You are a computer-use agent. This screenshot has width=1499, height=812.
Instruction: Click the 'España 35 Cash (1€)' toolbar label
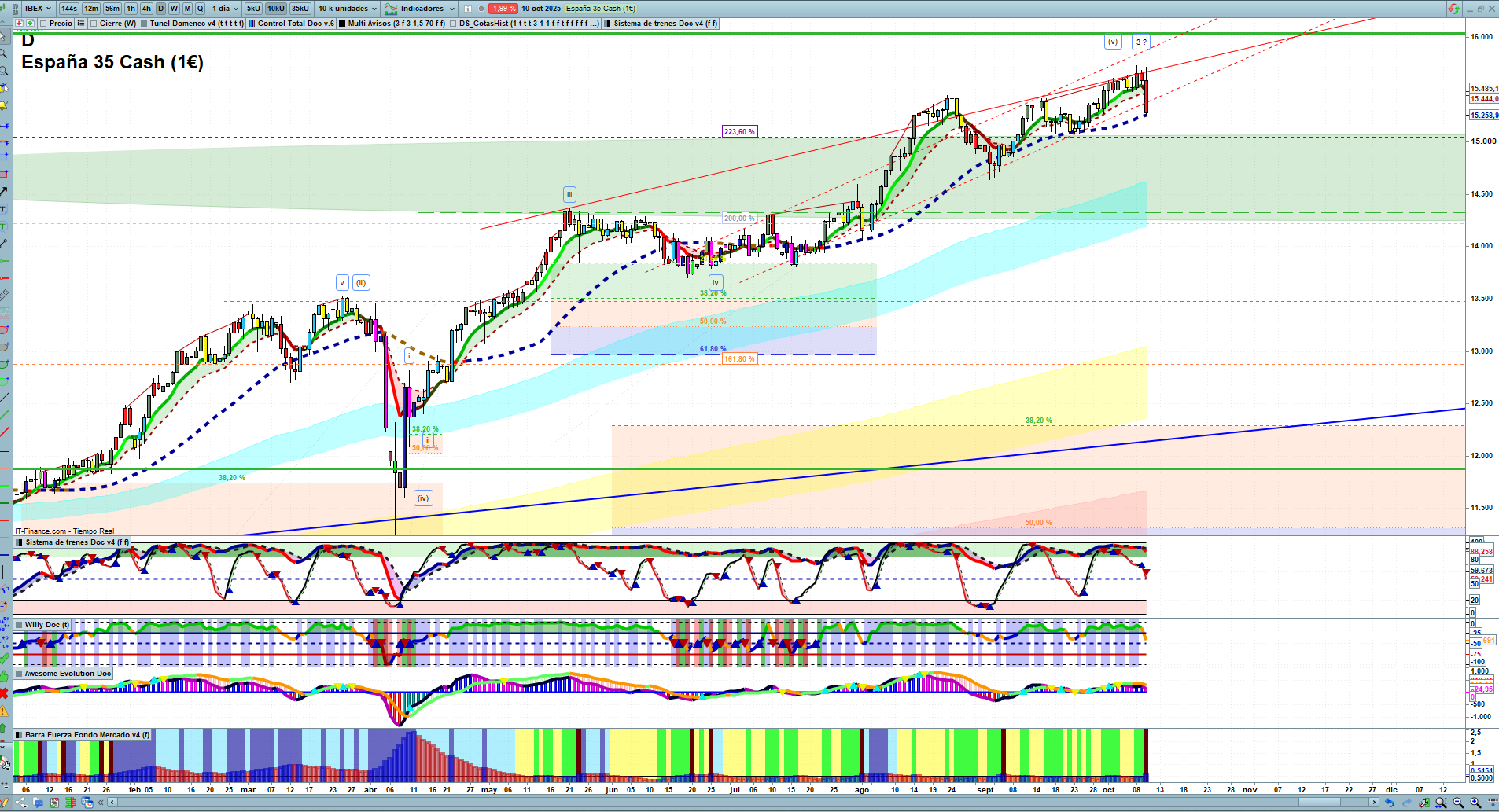tap(601, 9)
